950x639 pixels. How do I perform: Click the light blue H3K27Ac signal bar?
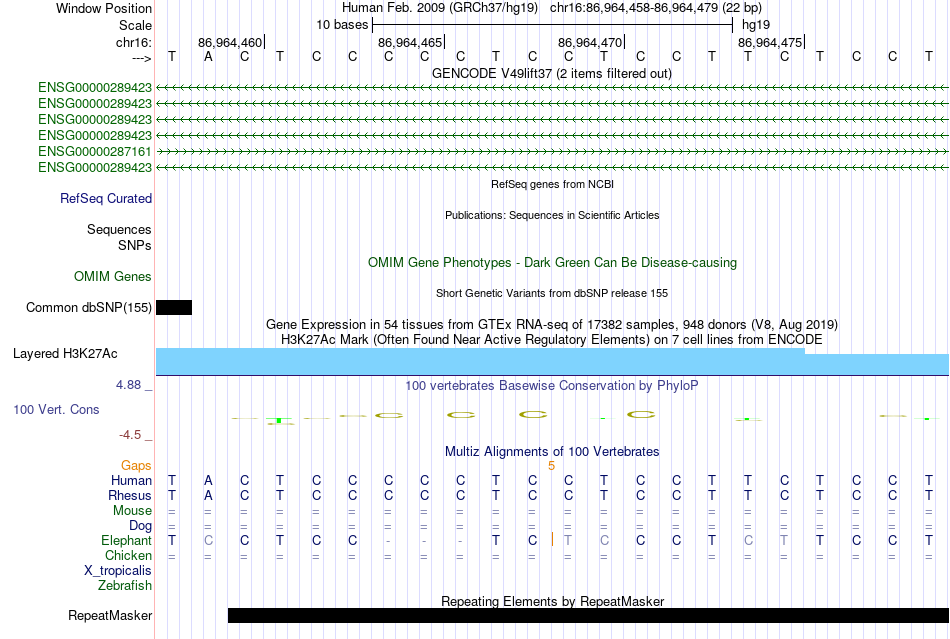552,362
